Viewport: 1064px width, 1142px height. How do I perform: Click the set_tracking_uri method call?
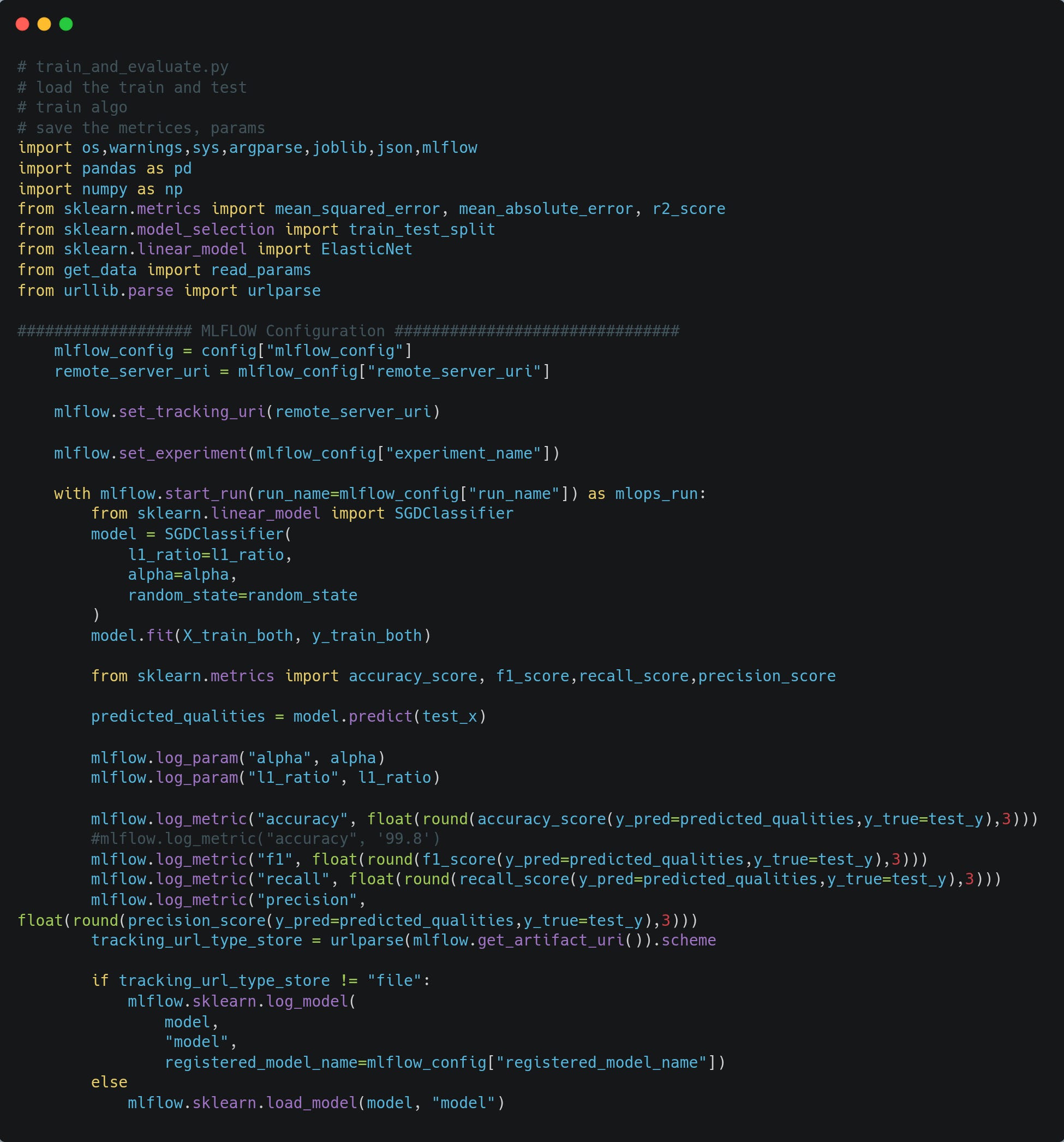pyautogui.click(x=192, y=412)
